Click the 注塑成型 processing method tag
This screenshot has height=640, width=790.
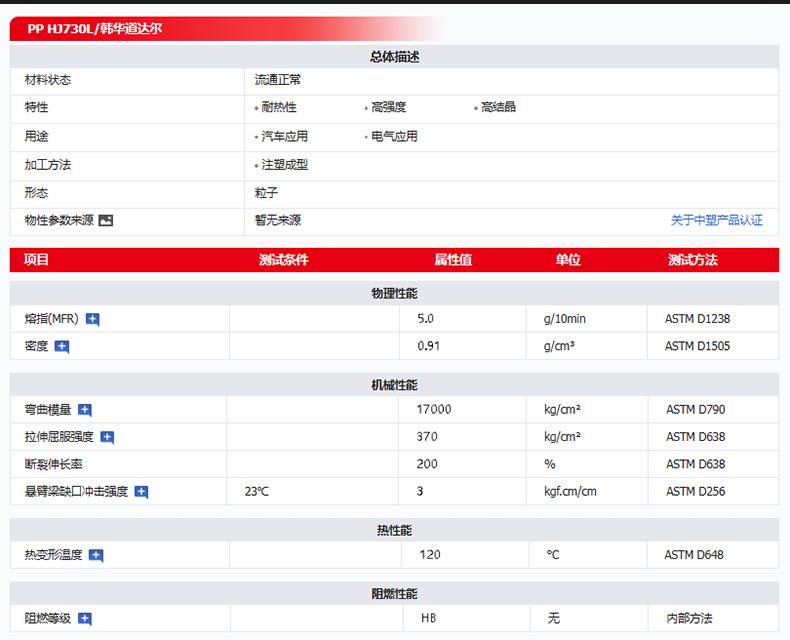click(x=284, y=165)
